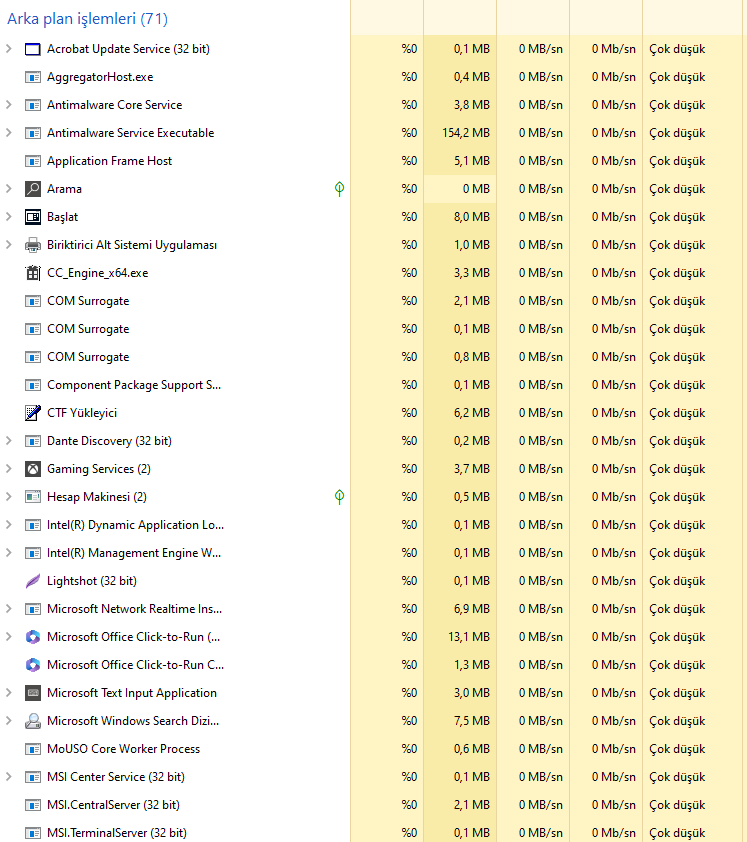Click the Lightshot feather icon

[x=33, y=580]
